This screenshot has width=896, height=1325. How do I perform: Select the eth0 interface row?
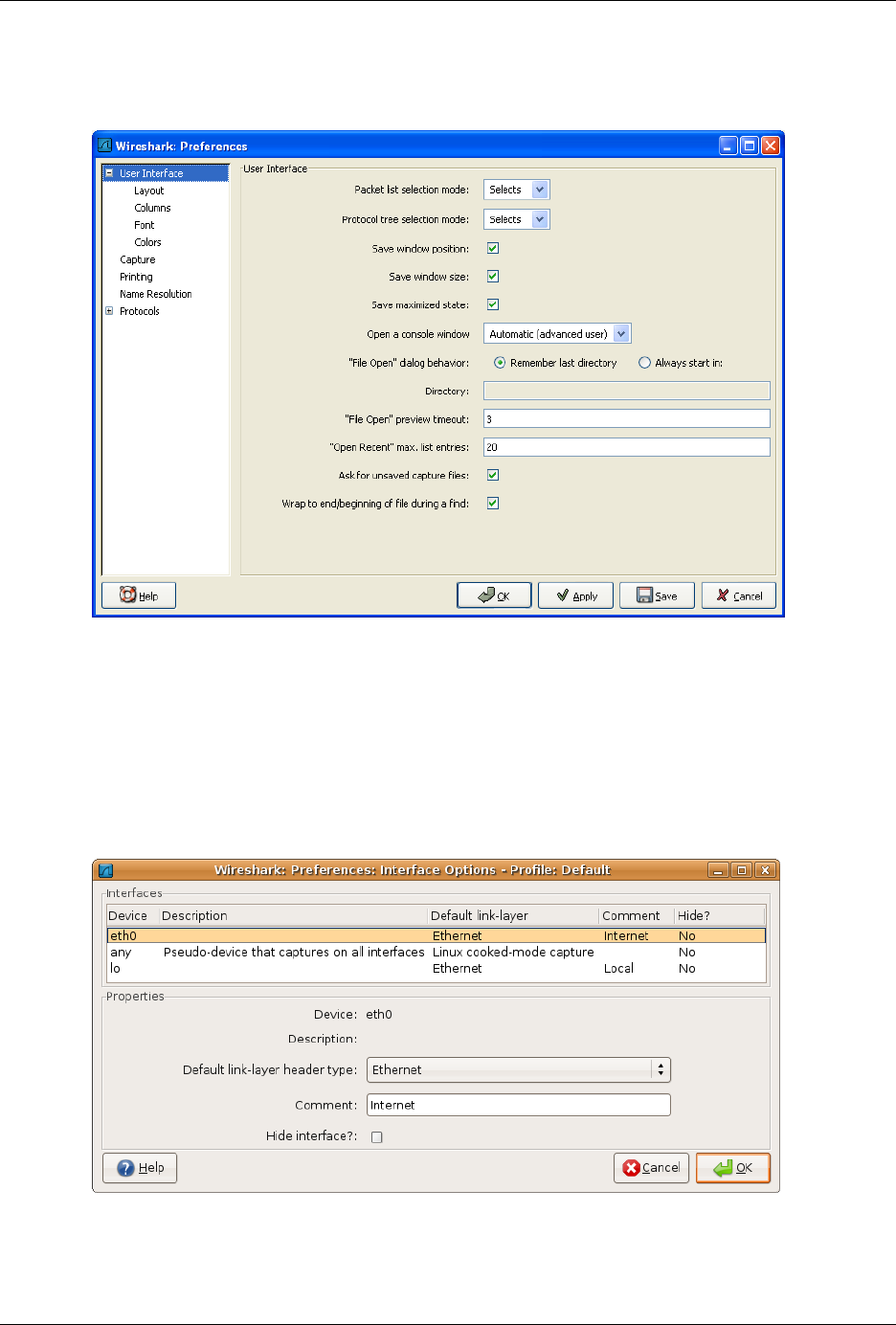[x=437, y=936]
